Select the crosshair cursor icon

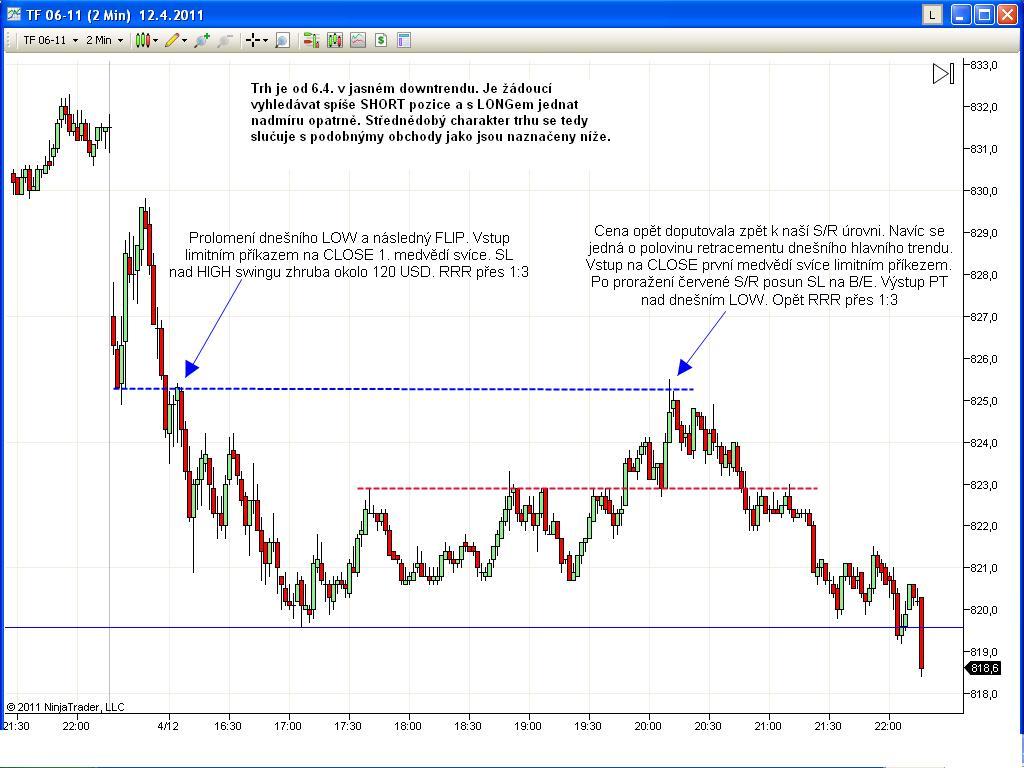point(253,40)
